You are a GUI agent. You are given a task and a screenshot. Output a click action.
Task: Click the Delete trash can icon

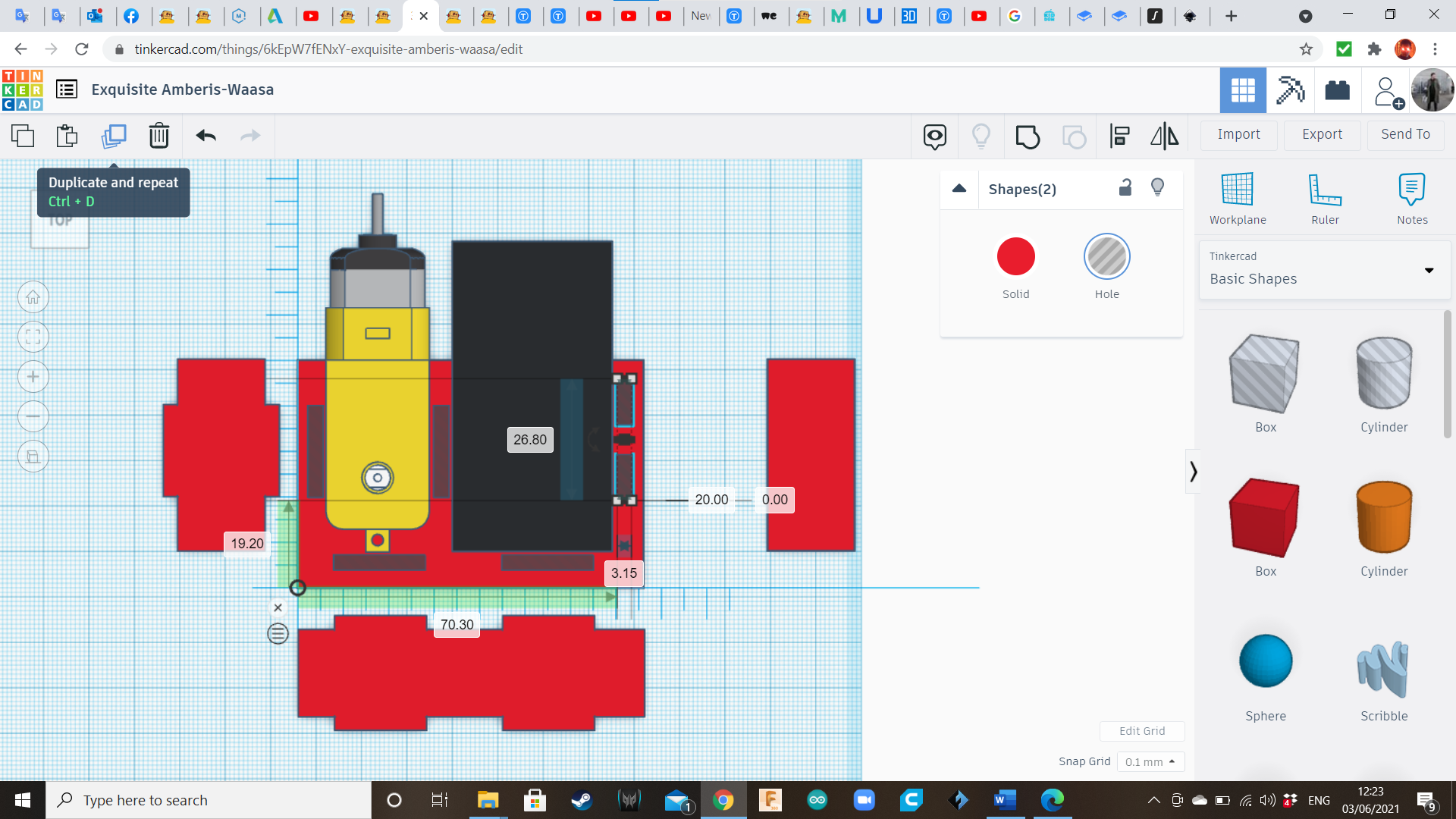click(158, 136)
